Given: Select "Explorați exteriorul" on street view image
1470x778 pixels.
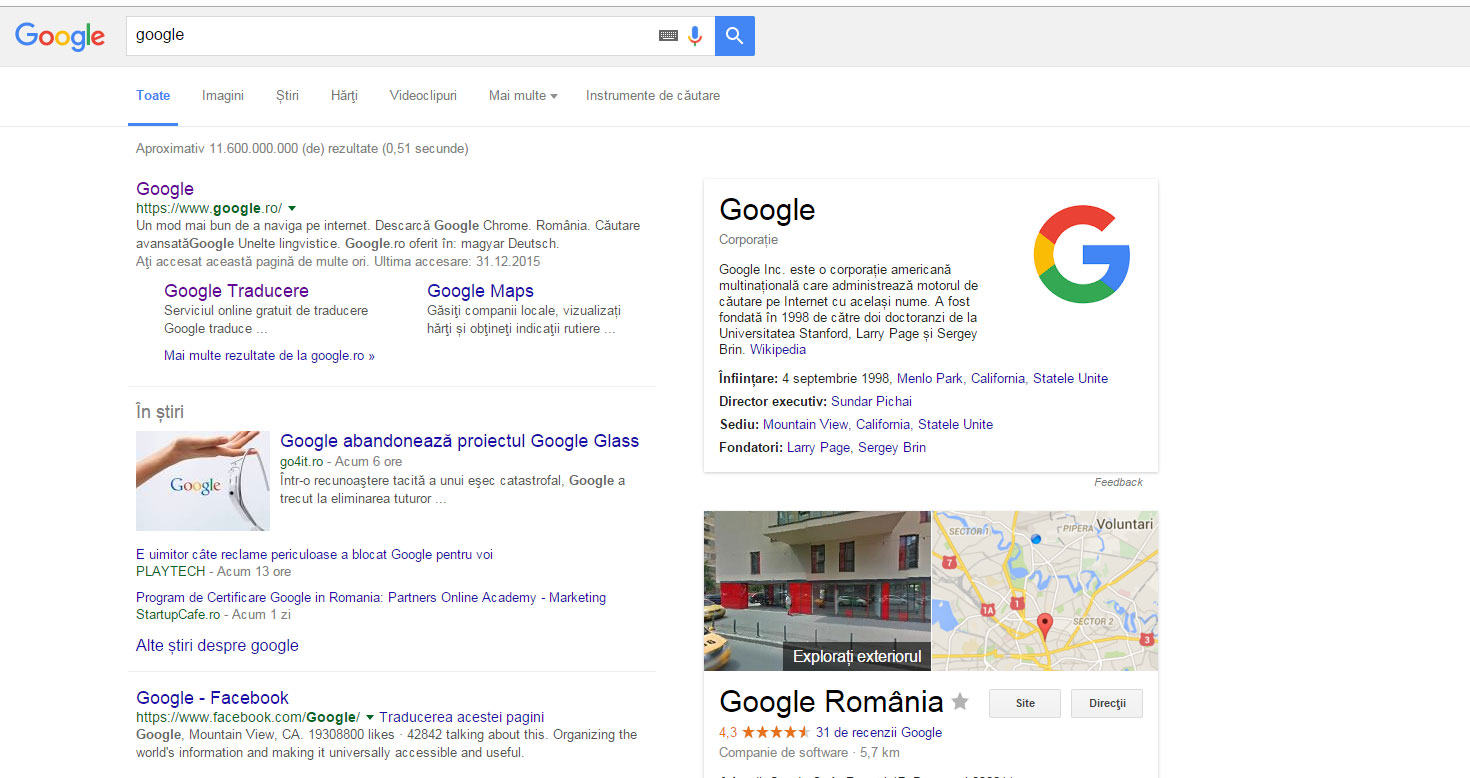Looking at the screenshot, I should point(857,655).
